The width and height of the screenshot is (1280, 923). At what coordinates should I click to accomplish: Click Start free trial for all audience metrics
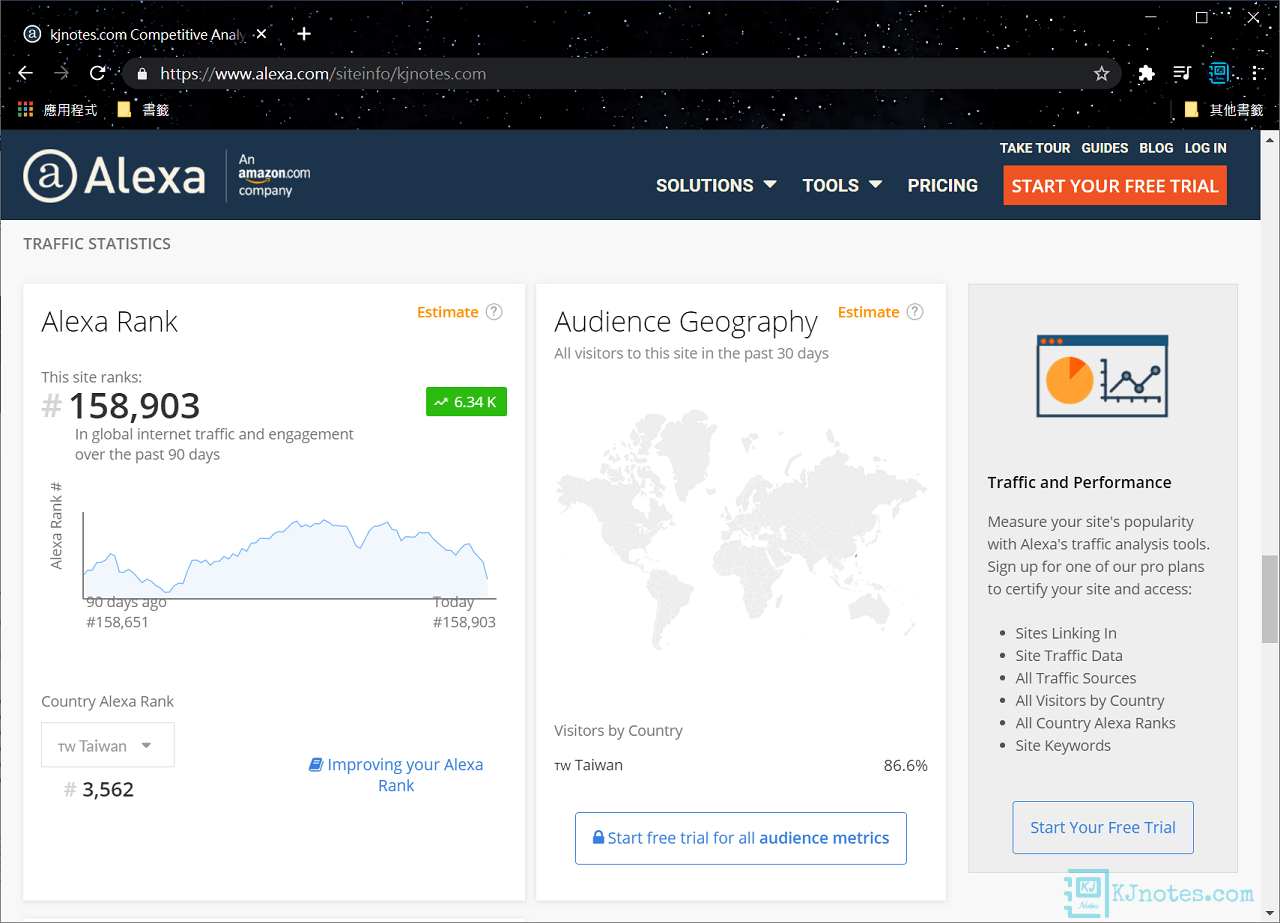coord(741,838)
